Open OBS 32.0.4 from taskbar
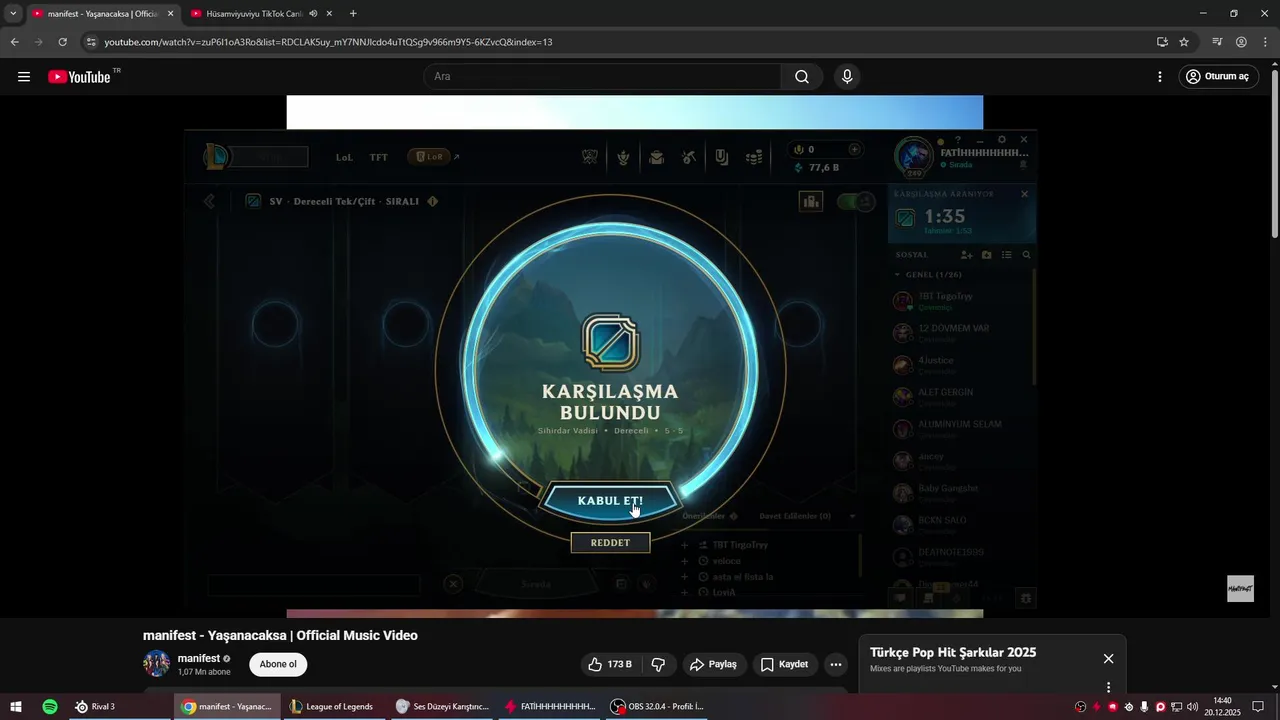 (x=658, y=707)
